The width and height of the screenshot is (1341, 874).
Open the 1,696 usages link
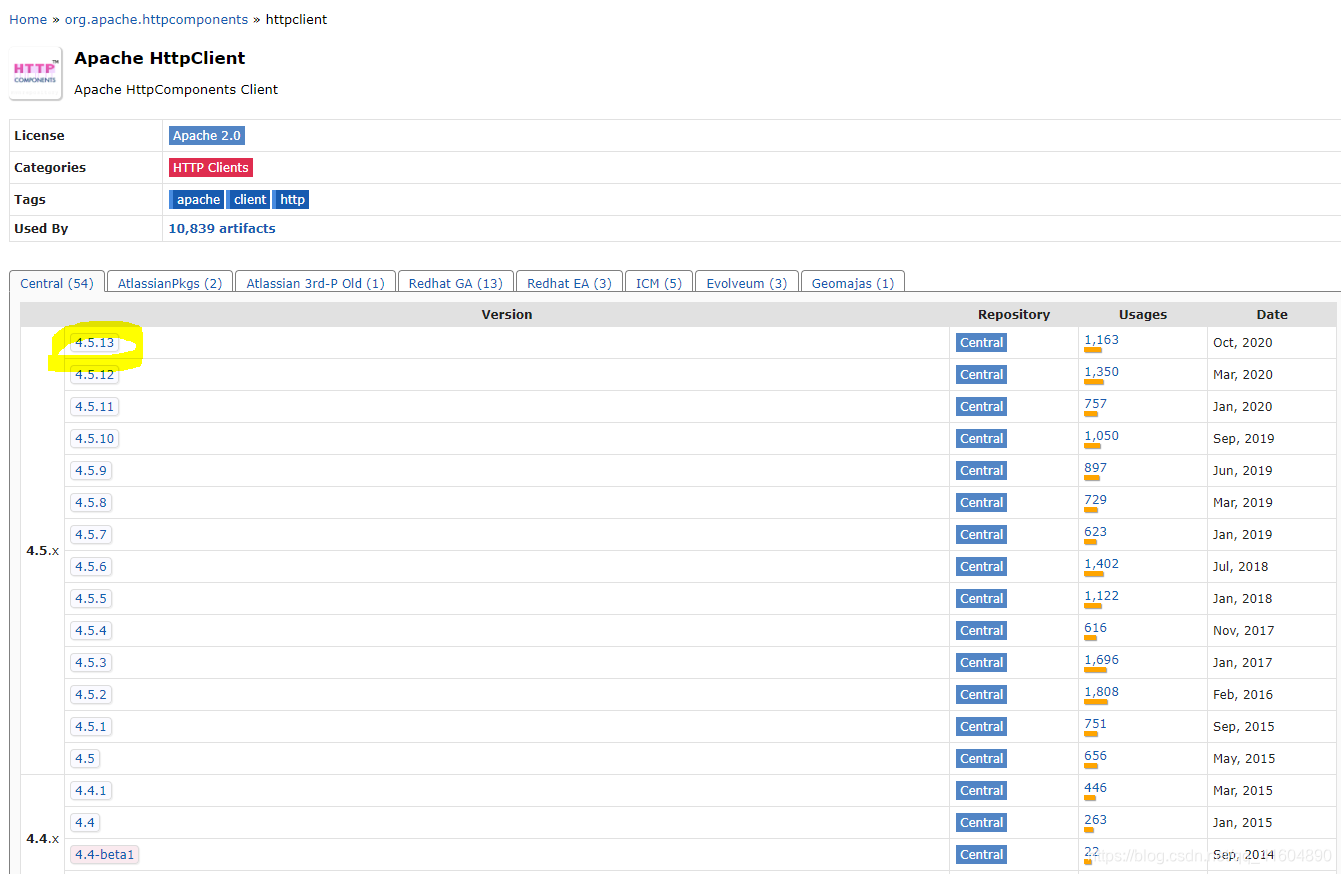[x=1101, y=660]
